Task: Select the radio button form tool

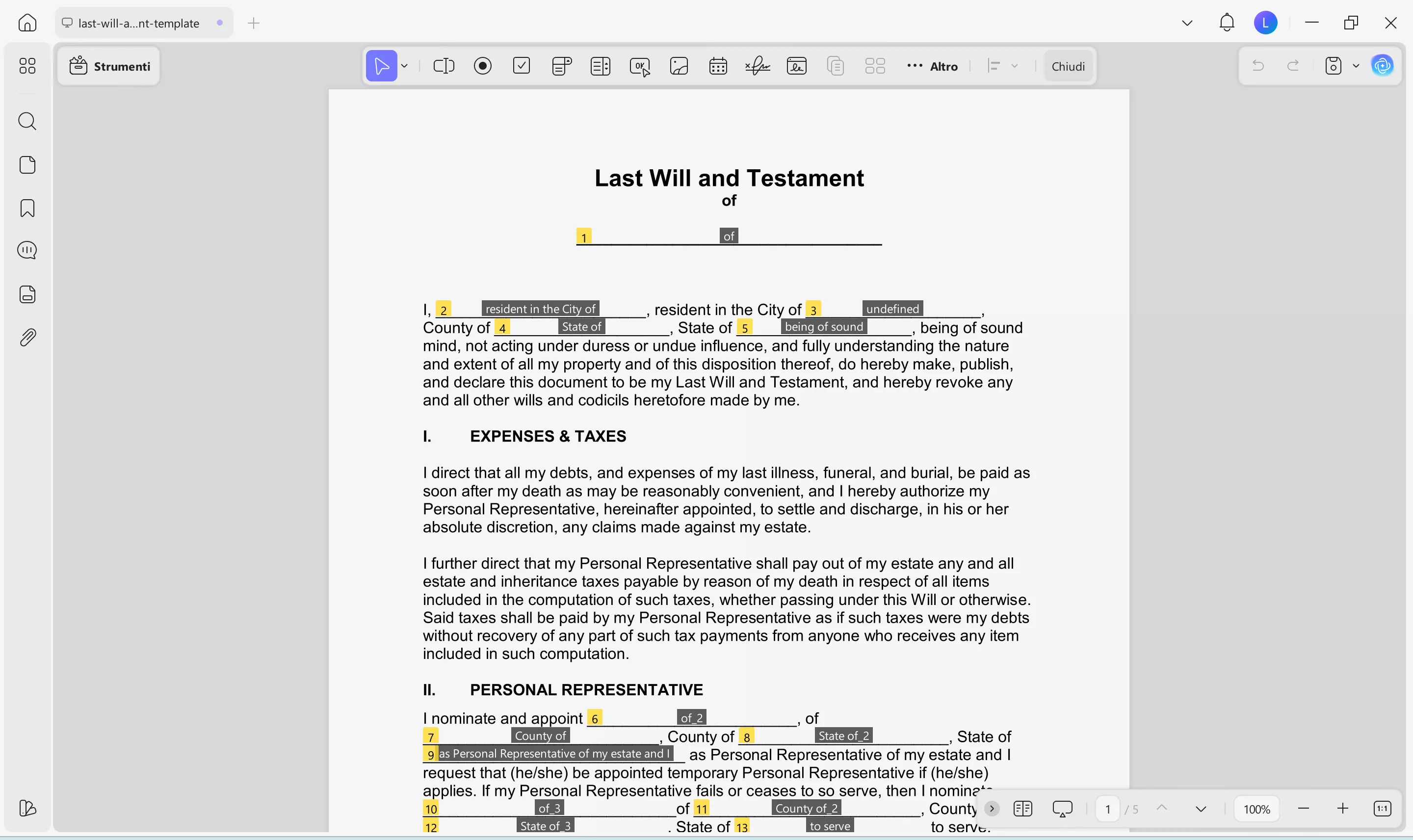Action: click(483, 66)
